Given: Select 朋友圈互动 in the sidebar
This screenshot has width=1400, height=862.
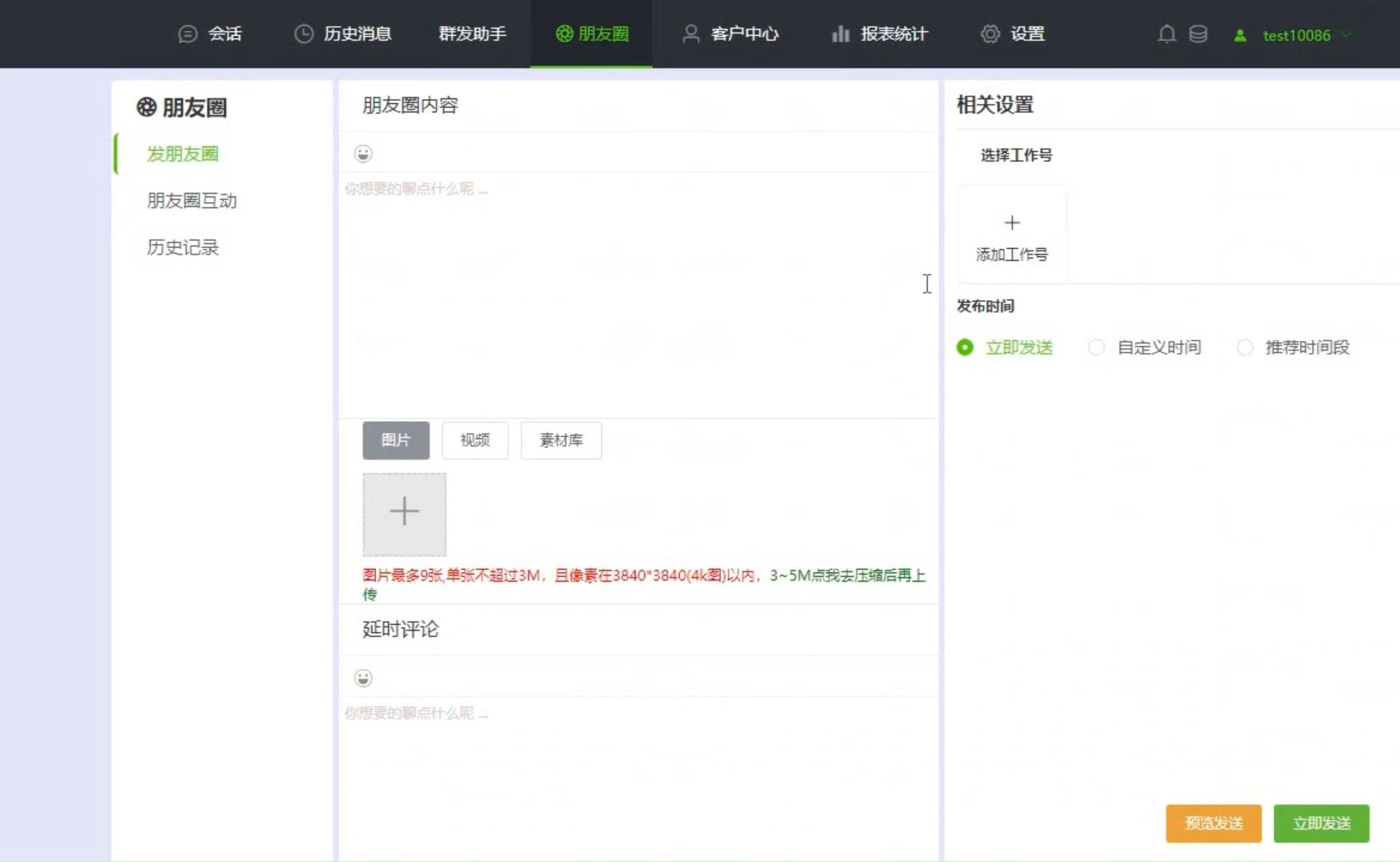Looking at the screenshot, I should tap(192, 200).
